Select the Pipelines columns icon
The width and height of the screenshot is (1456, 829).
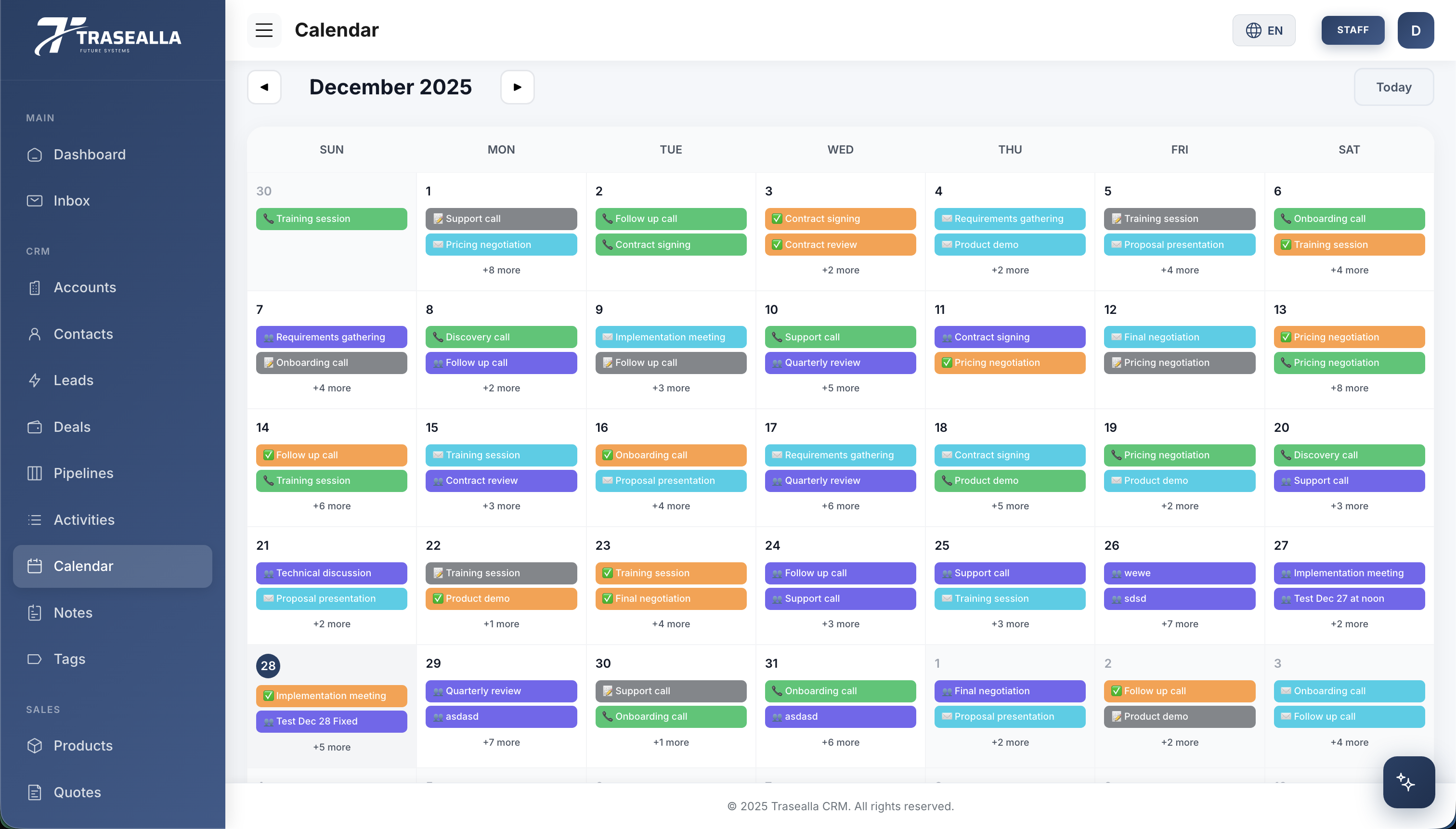click(x=35, y=473)
